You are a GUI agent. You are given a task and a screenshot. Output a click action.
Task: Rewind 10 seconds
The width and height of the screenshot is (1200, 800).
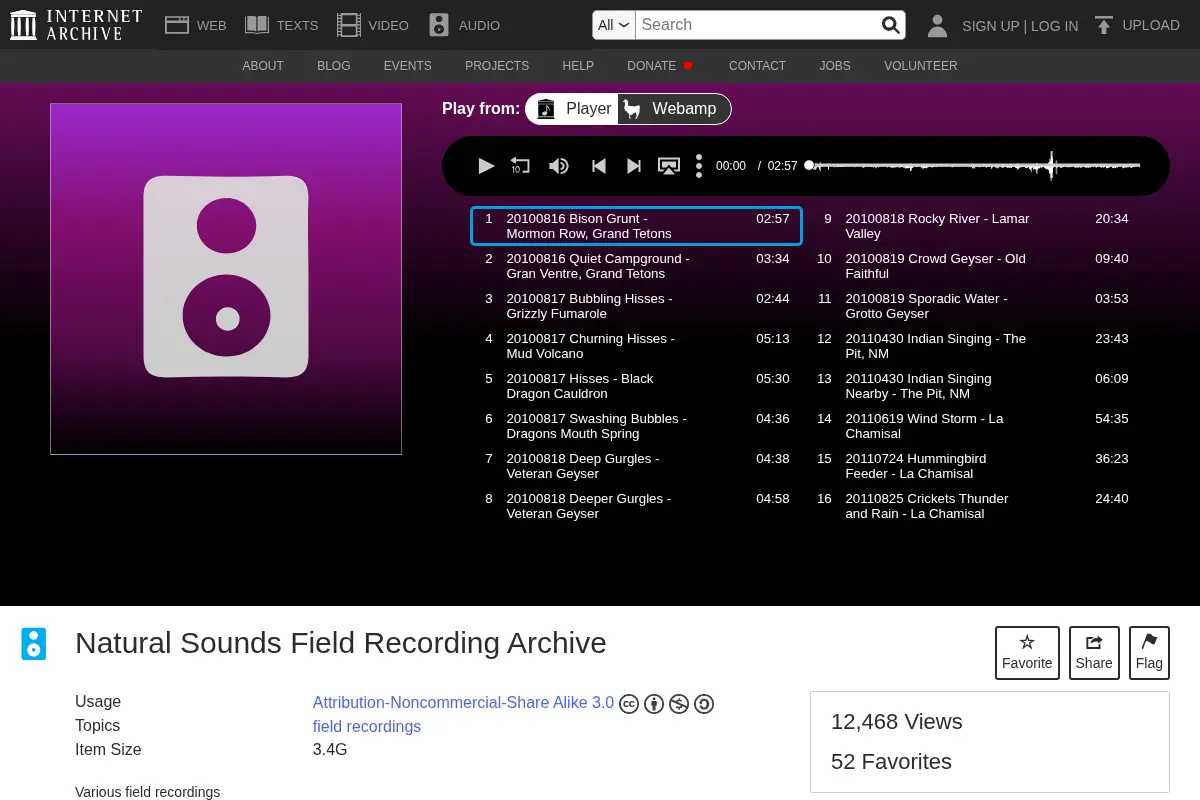(x=520, y=166)
